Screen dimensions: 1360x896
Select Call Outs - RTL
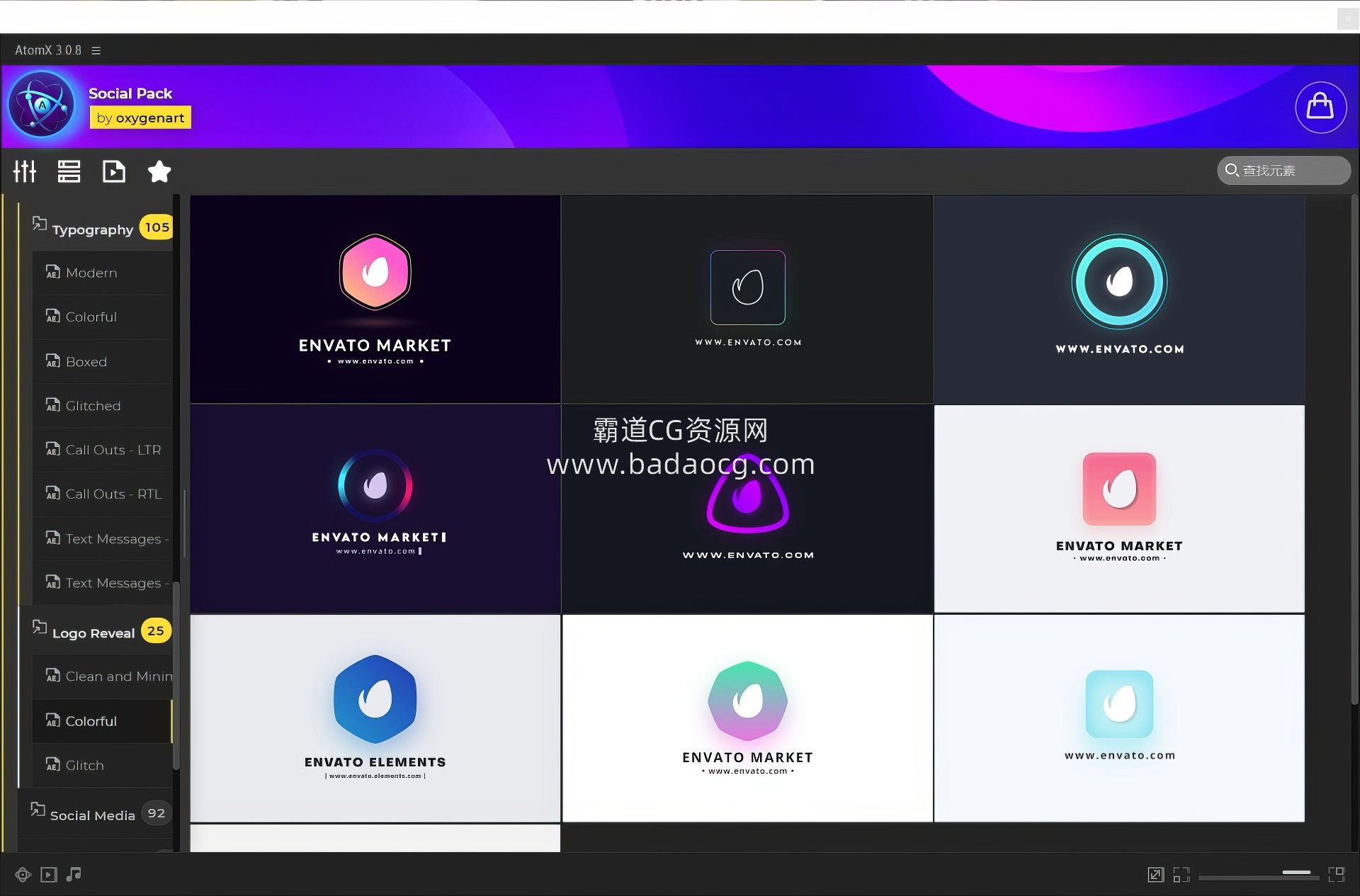[102, 494]
